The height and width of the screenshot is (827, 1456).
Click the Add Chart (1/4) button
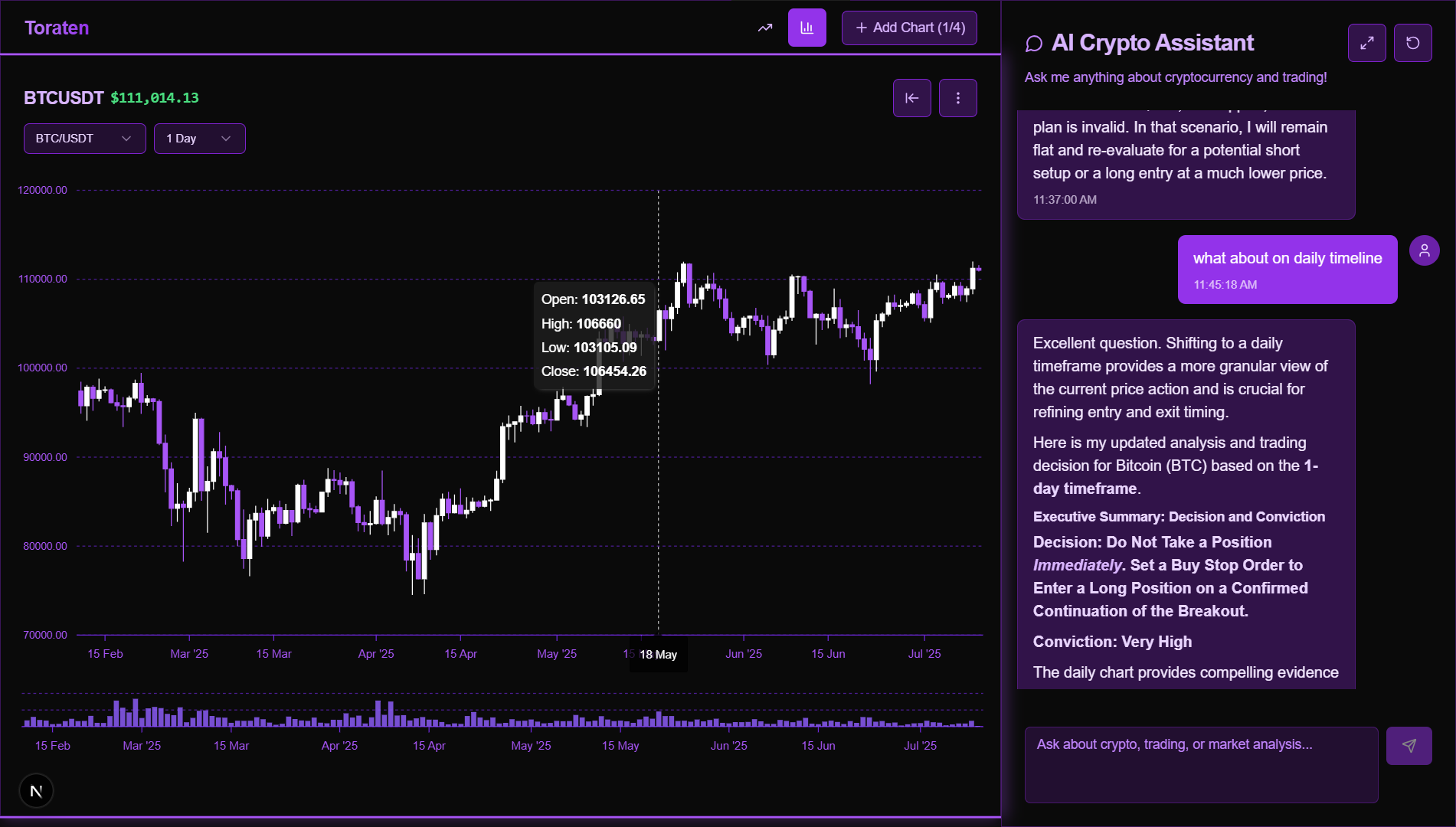click(909, 28)
